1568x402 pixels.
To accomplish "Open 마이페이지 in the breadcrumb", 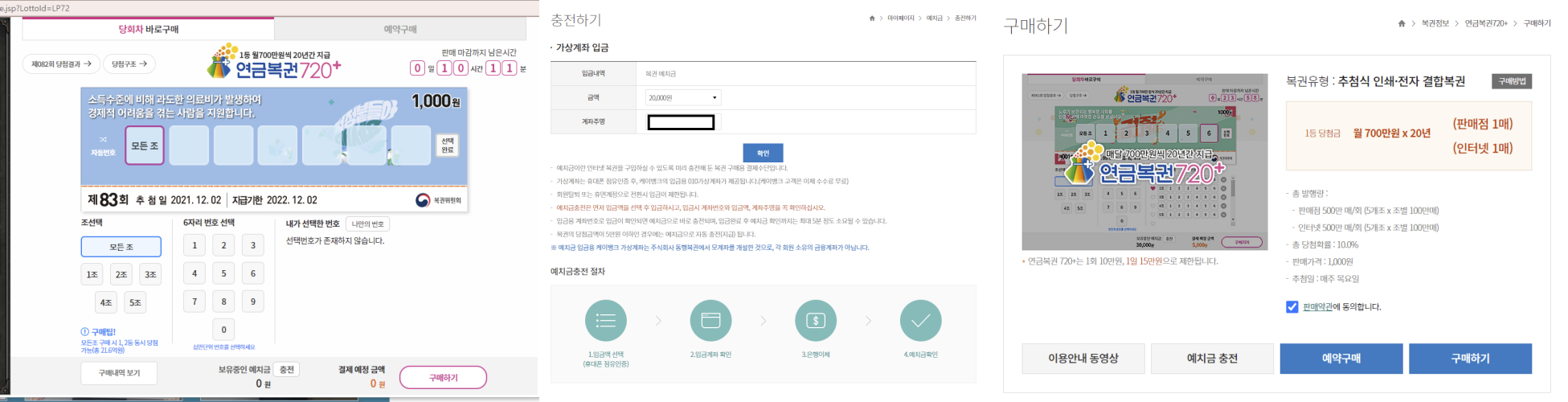I will tap(900, 18).
